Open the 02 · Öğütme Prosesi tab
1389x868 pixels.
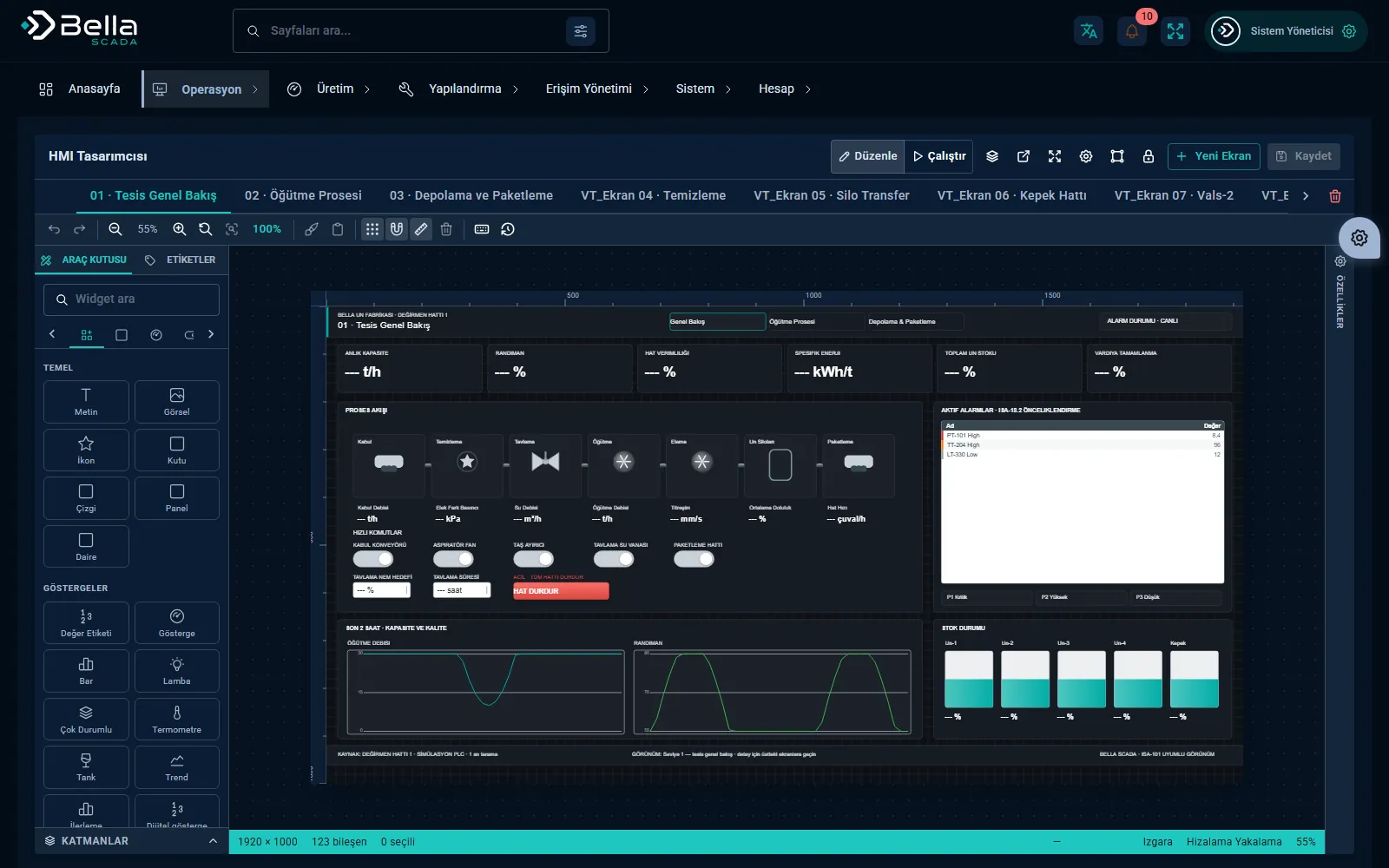tap(303, 196)
